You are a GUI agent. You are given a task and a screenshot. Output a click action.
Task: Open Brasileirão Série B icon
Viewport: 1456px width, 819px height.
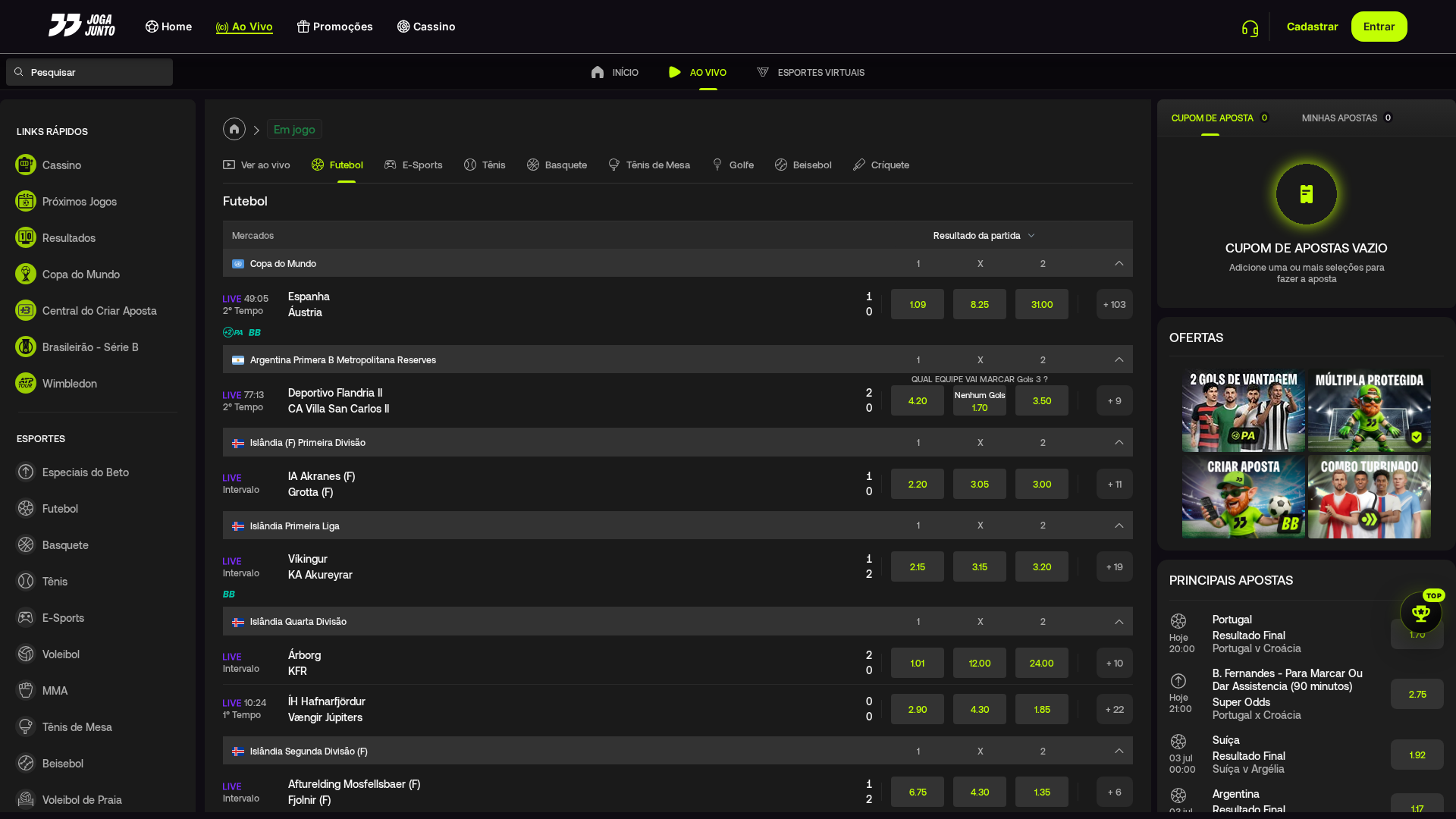click(26, 347)
